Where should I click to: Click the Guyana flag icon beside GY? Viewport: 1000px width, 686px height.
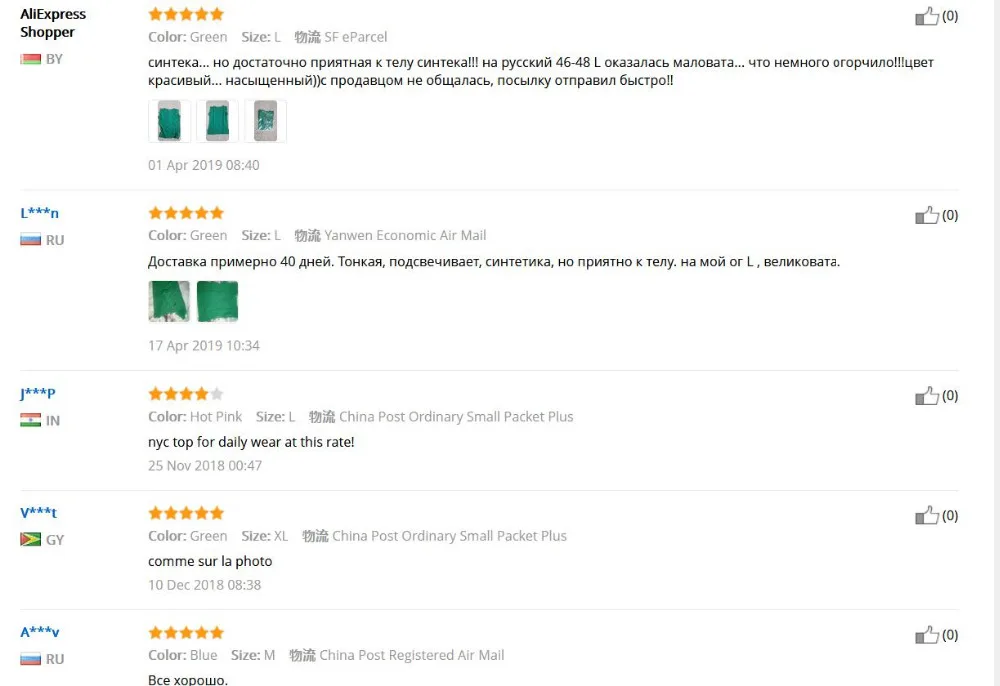(x=31, y=539)
